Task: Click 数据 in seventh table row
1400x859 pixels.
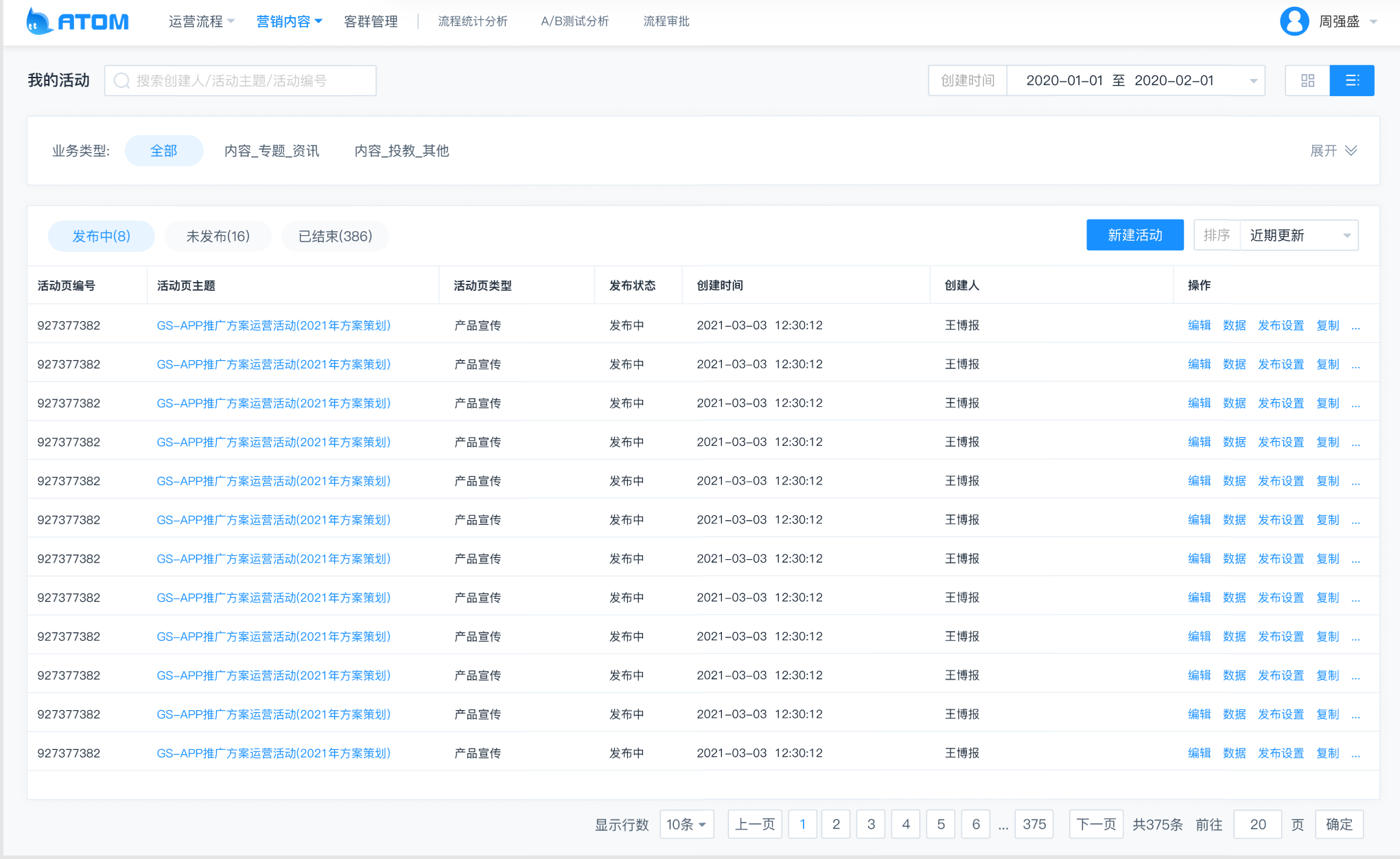Action: [x=1234, y=559]
